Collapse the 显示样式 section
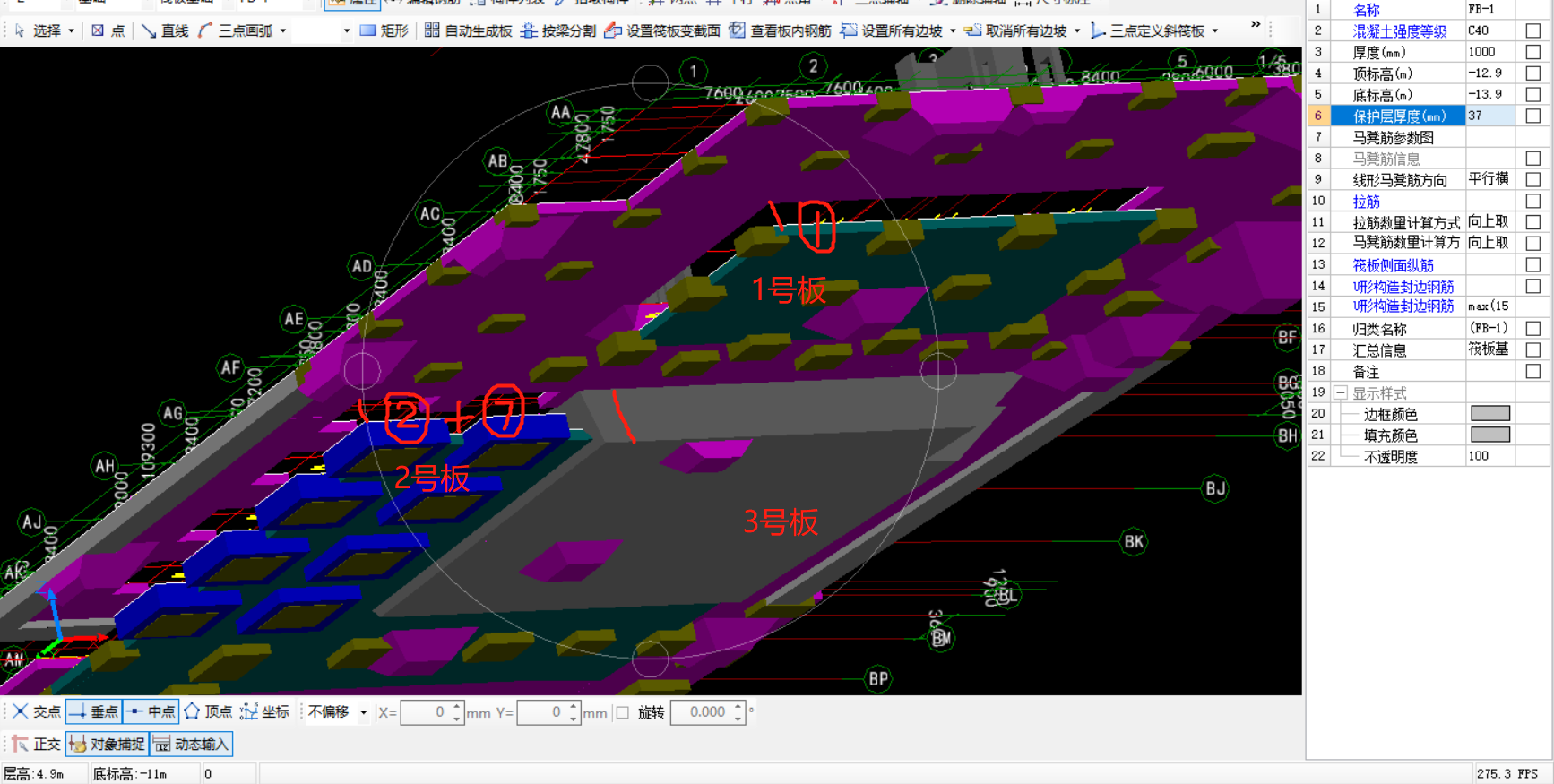Screen dimensions: 1554x784 [1341, 392]
